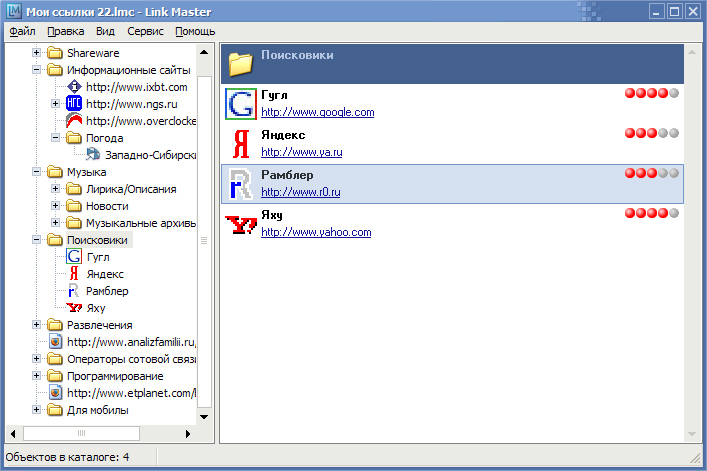Select http://www.etplanet.com tree entry

point(132,393)
